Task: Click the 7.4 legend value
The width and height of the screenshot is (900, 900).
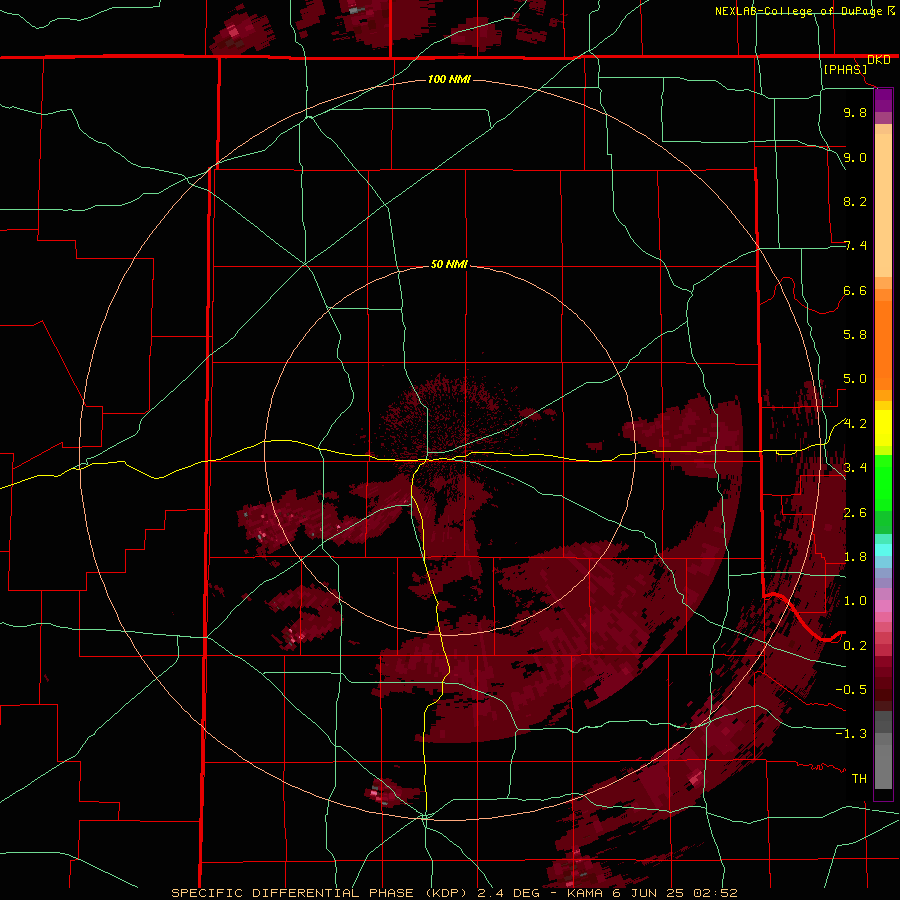Action: pos(855,246)
